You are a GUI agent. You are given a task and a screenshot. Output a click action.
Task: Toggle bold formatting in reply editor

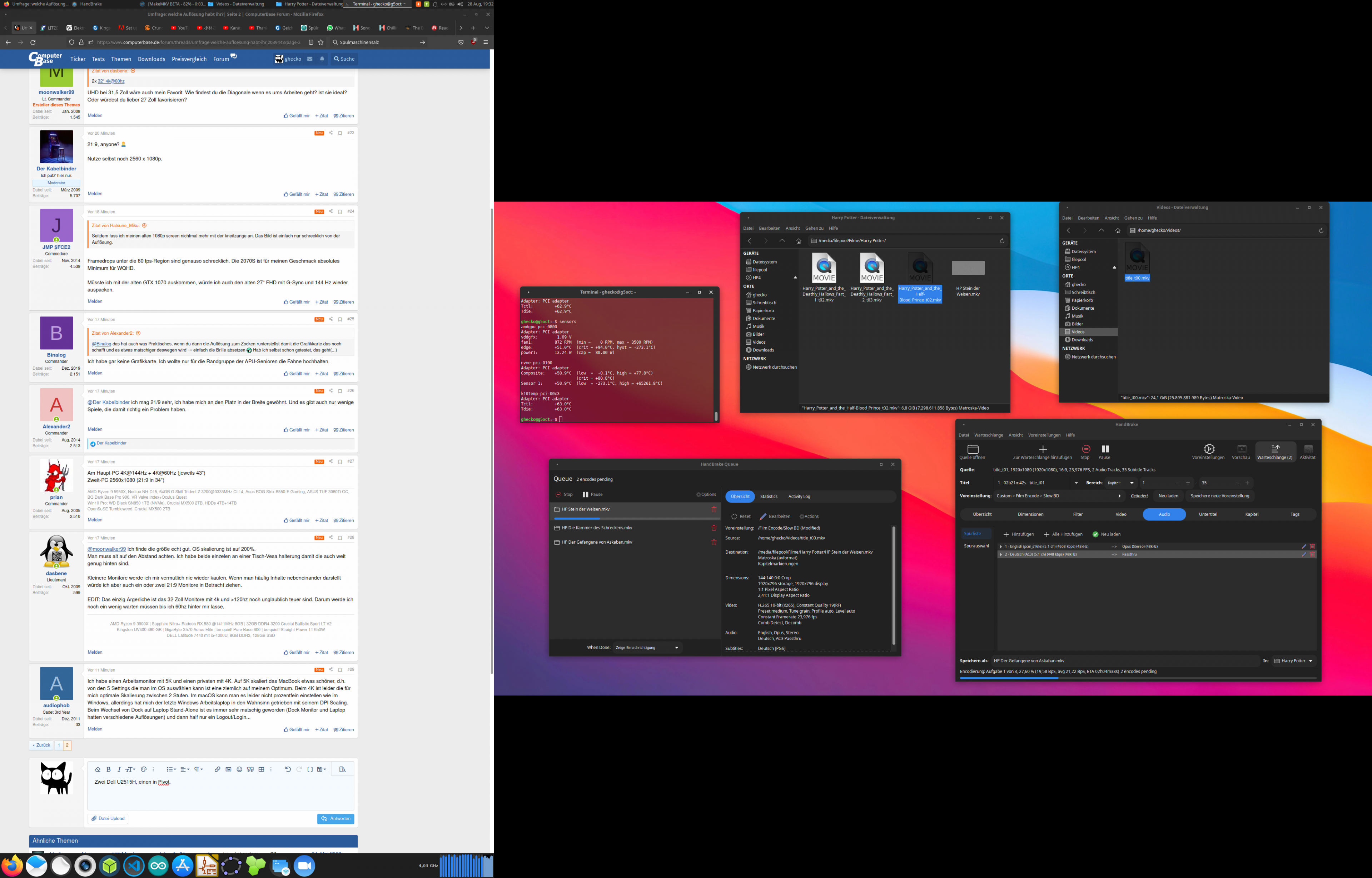[x=108, y=769]
